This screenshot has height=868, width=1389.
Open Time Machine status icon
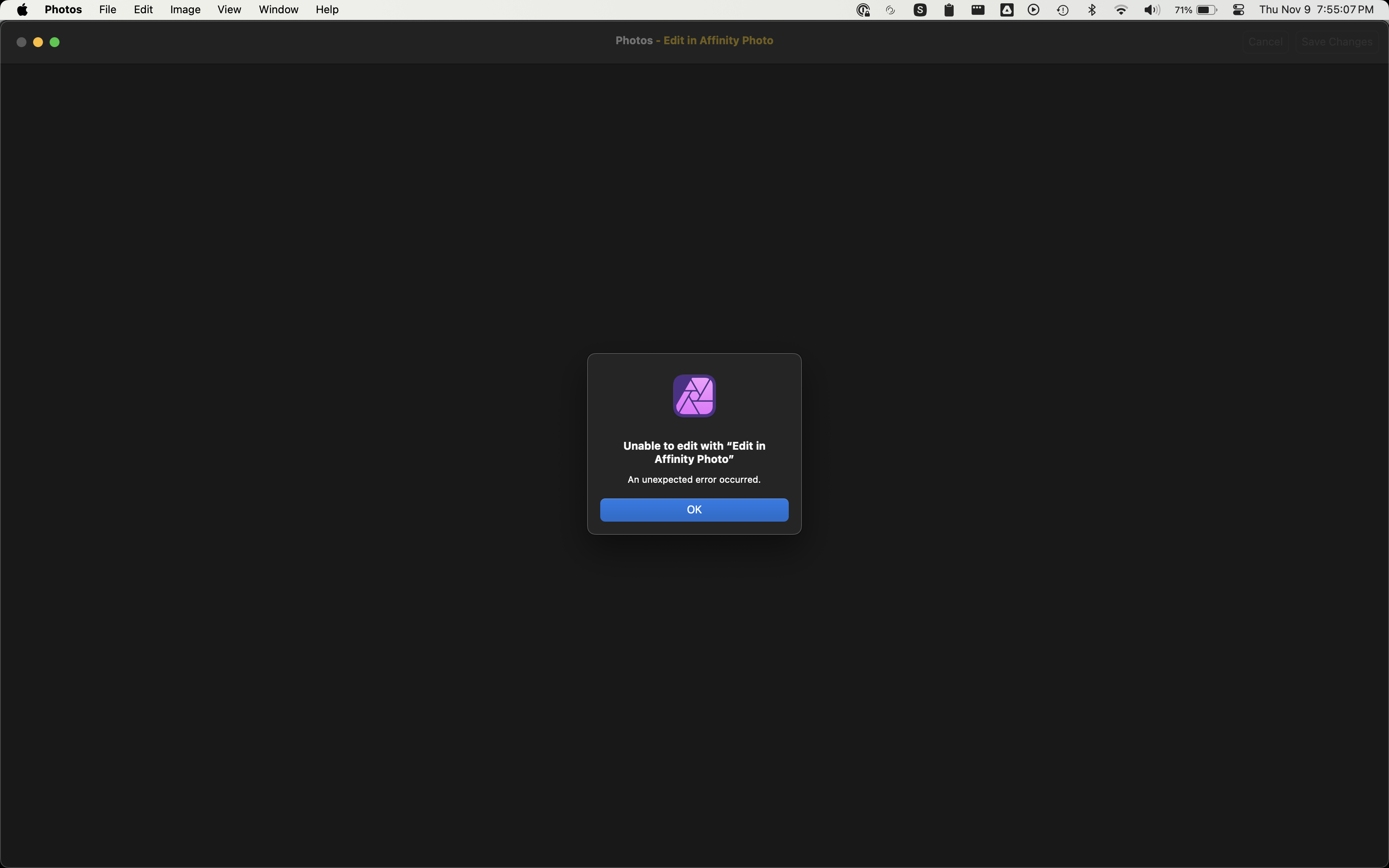[1062, 10]
